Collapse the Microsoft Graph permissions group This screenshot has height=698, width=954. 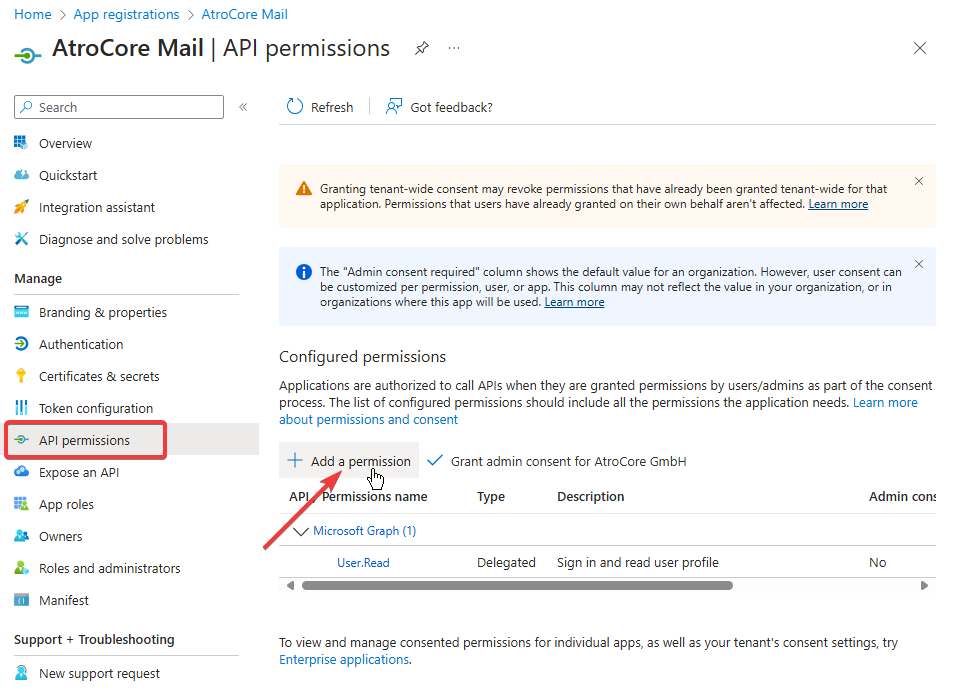pyautogui.click(x=300, y=530)
